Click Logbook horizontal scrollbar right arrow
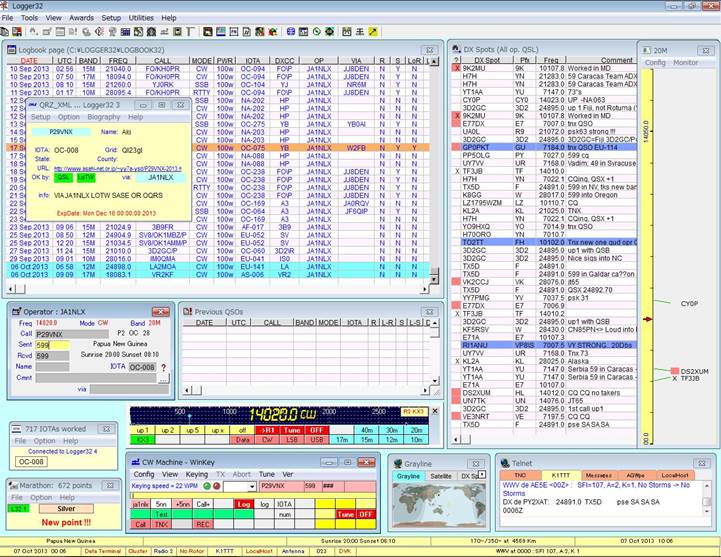 coord(424,289)
